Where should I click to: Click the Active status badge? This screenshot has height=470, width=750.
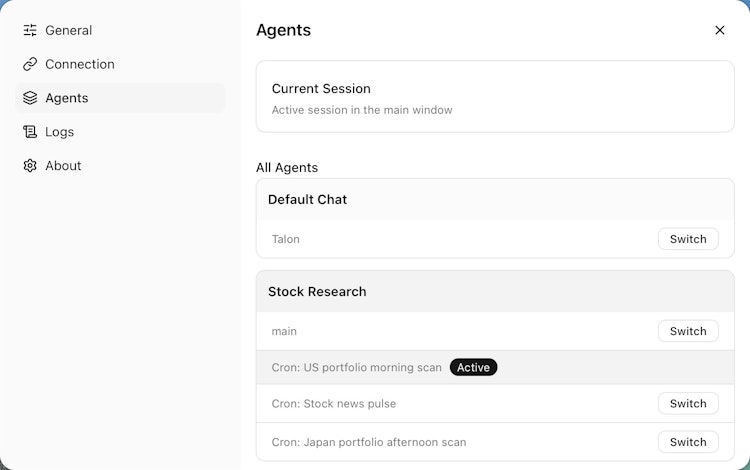point(473,368)
